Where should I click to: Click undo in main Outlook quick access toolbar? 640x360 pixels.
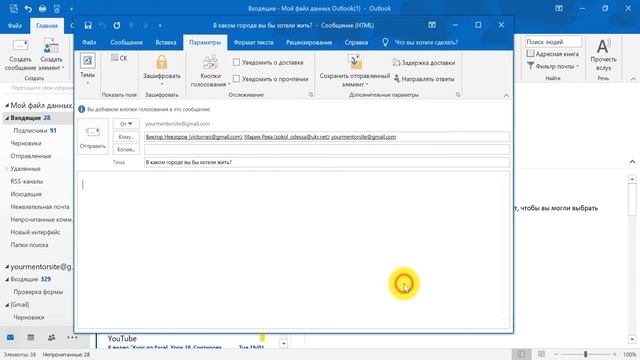coord(28,8)
